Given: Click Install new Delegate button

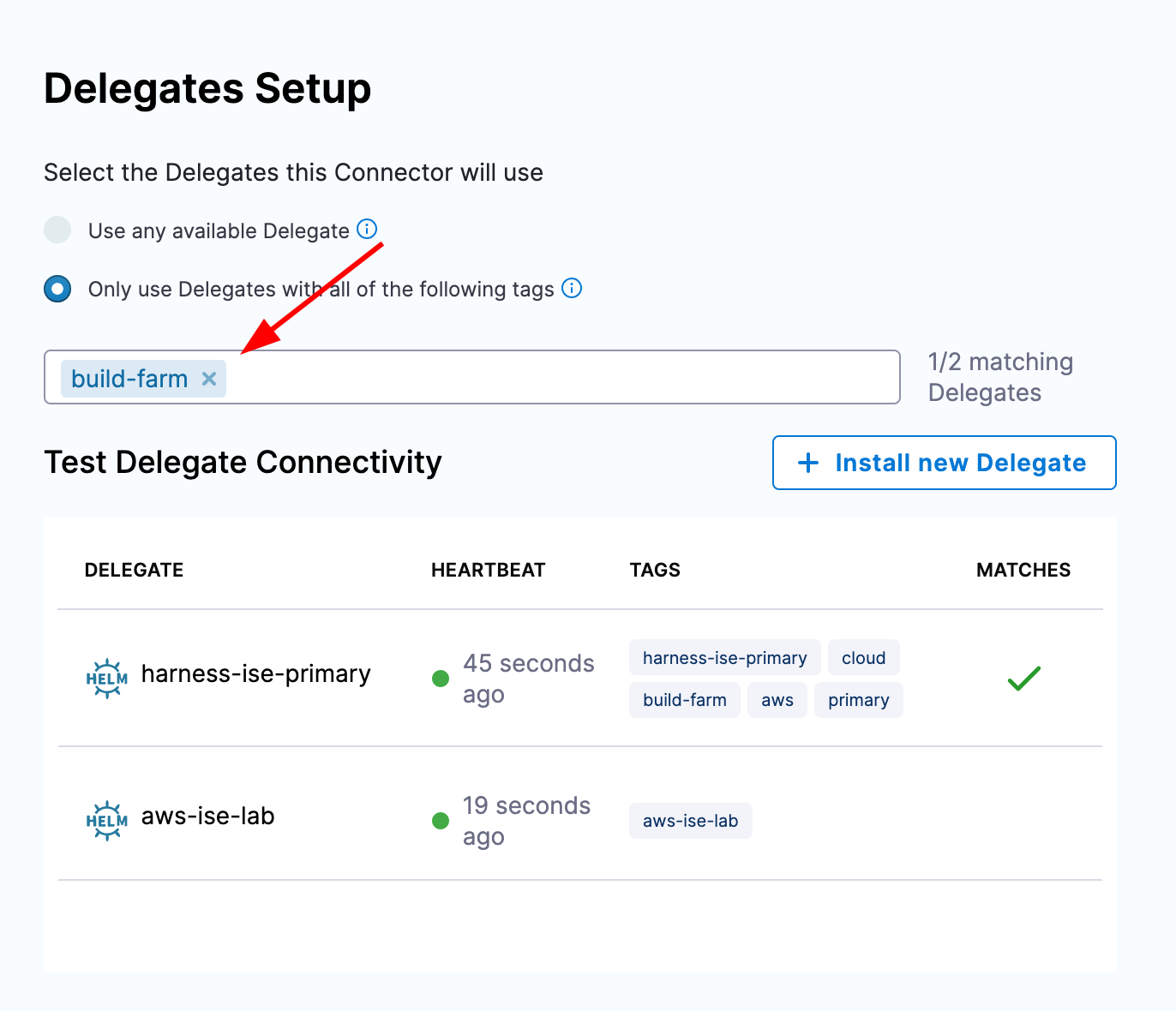Looking at the screenshot, I should point(944,463).
